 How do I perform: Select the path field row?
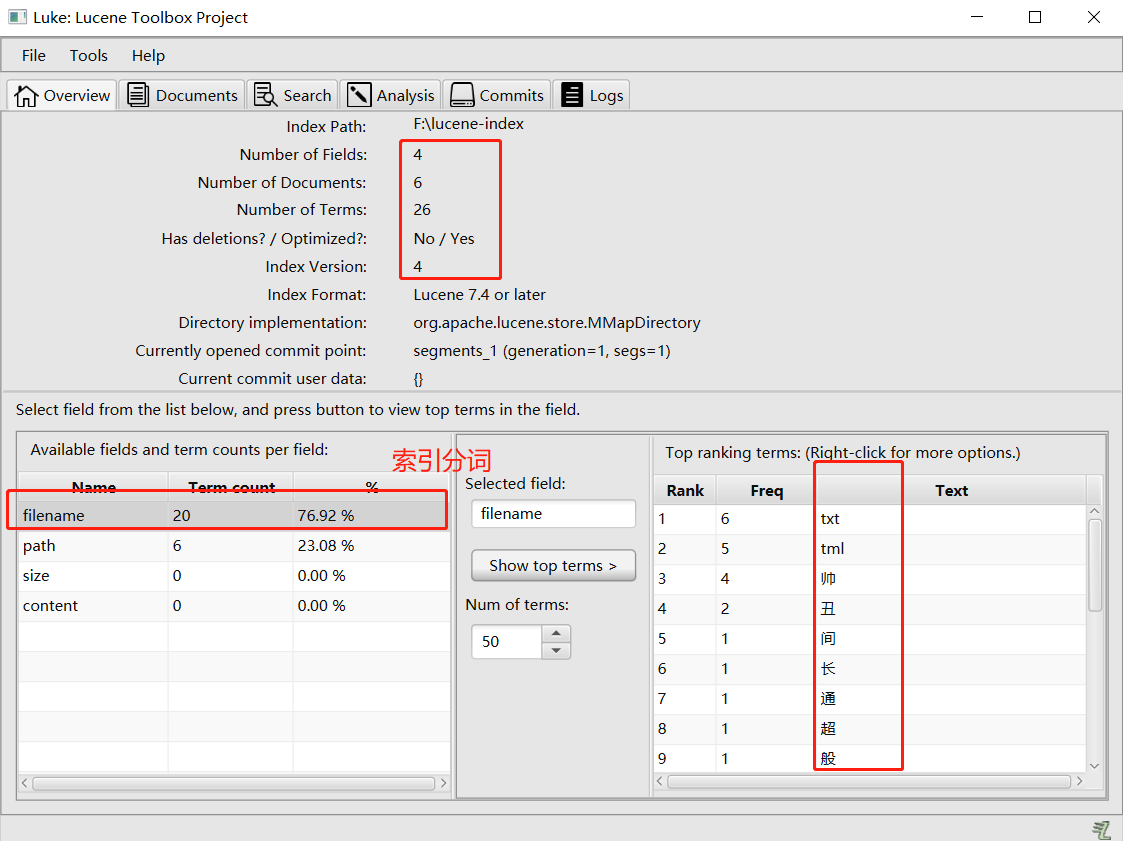[x=234, y=545]
